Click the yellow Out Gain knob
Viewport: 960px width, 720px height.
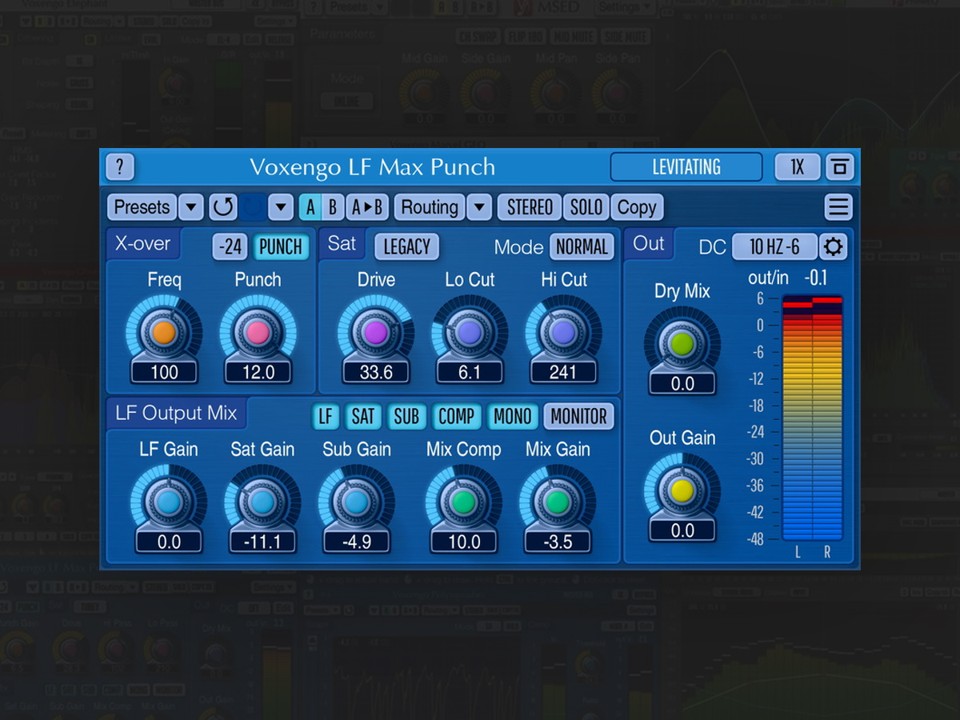pos(682,490)
